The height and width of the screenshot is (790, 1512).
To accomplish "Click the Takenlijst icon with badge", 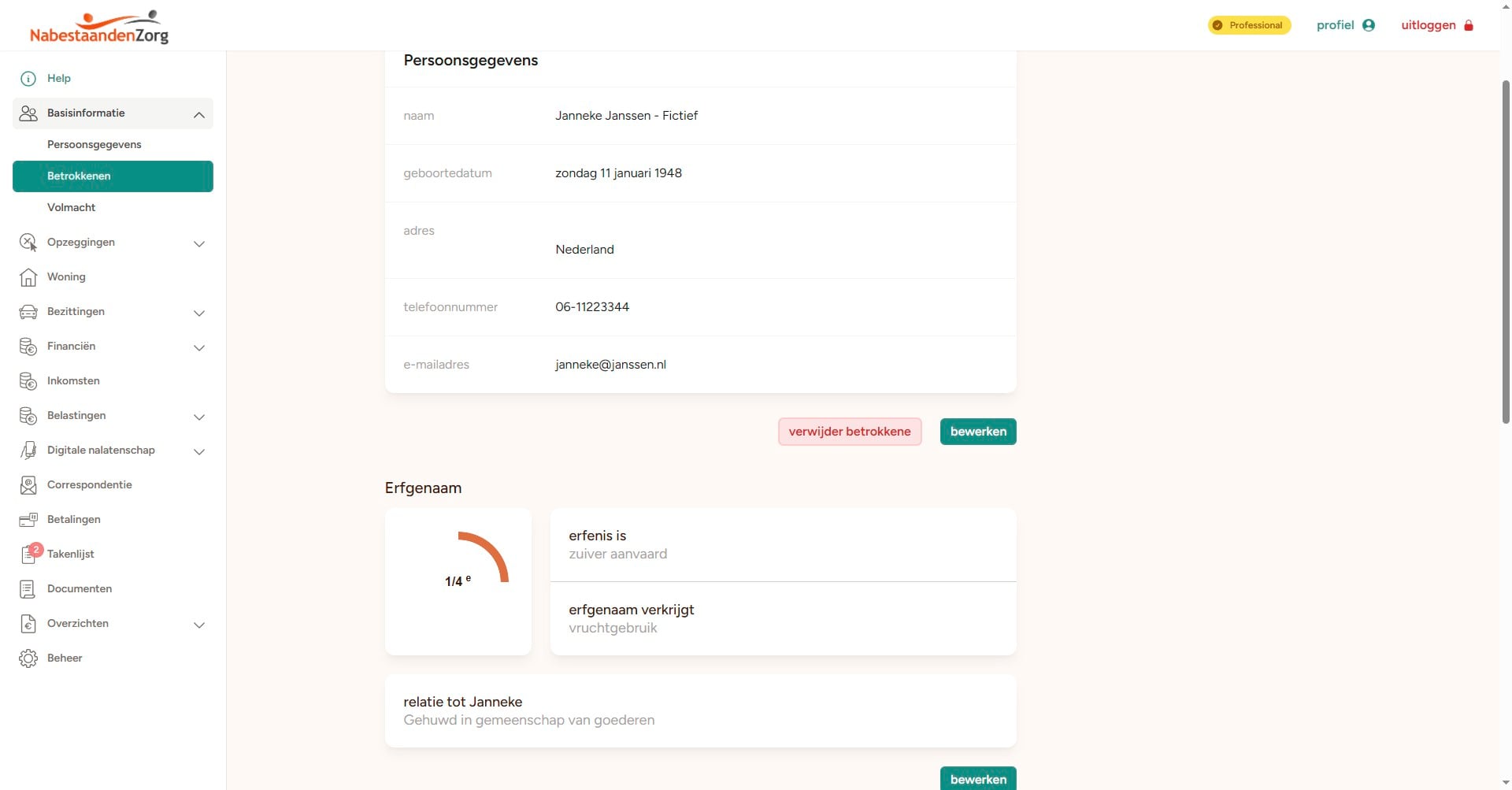I will coord(29,554).
